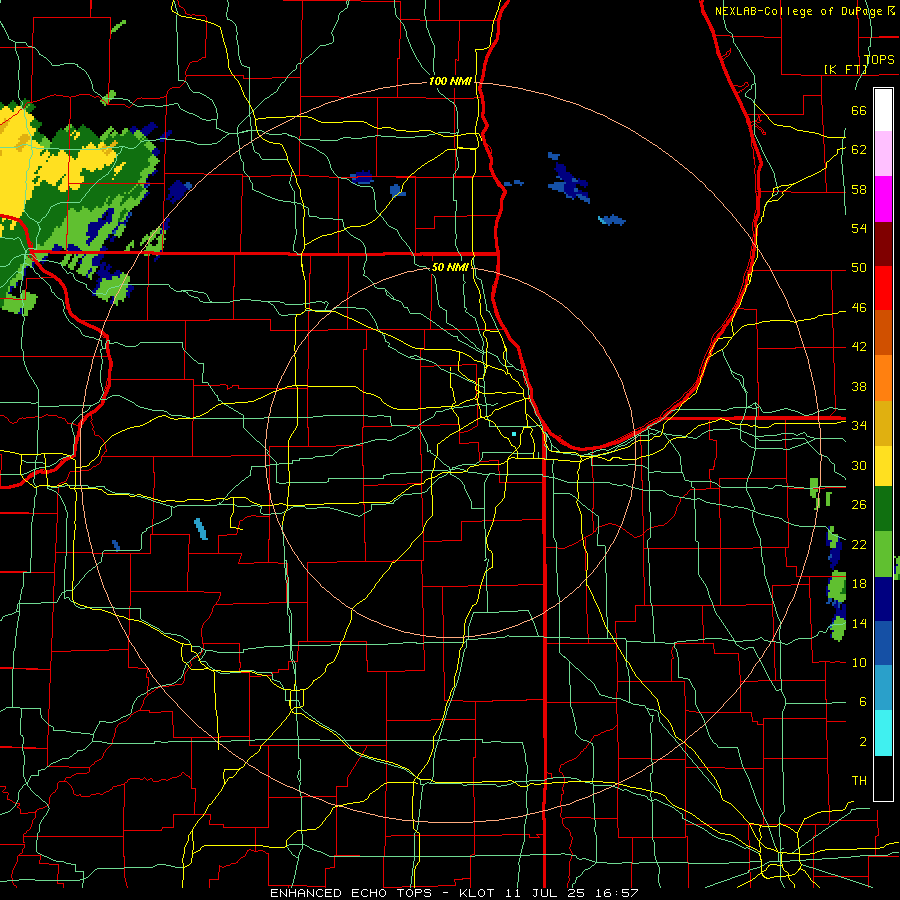This screenshot has width=900, height=900.
Task: Click the magenta legend swatch
Action: [x=883, y=199]
